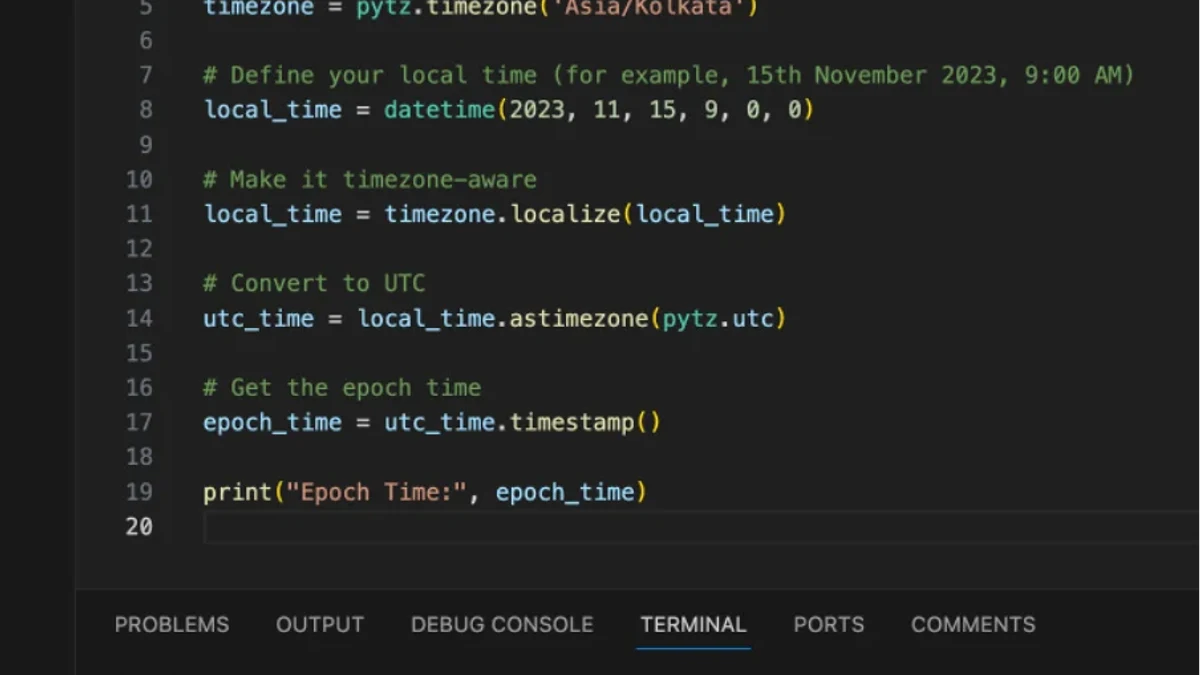Image resolution: width=1200 pixels, height=675 pixels.
Task: Click 'timestamp' method on line 17
Action: pos(572,422)
